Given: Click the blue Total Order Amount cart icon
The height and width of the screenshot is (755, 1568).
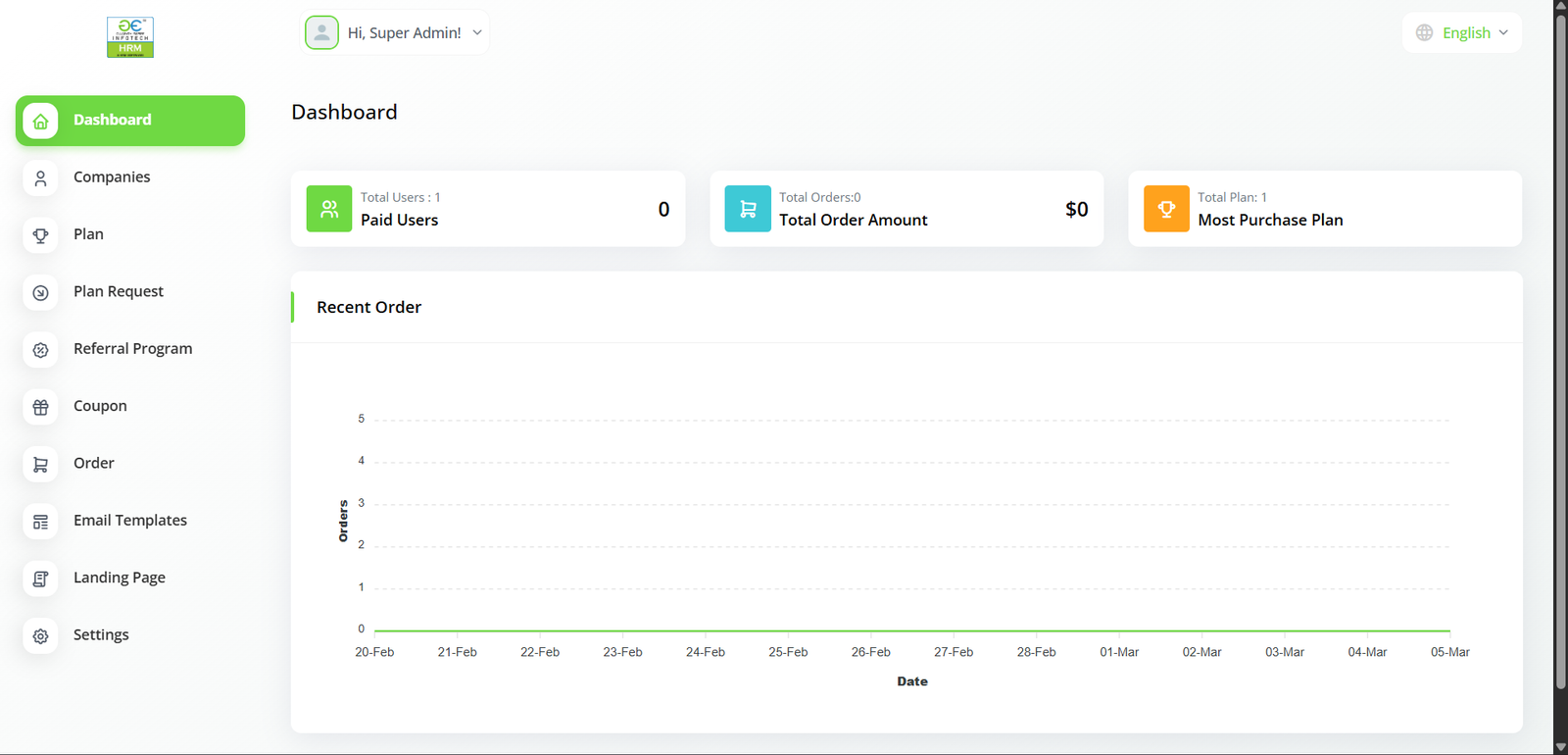Looking at the screenshot, I should [748, 209].
